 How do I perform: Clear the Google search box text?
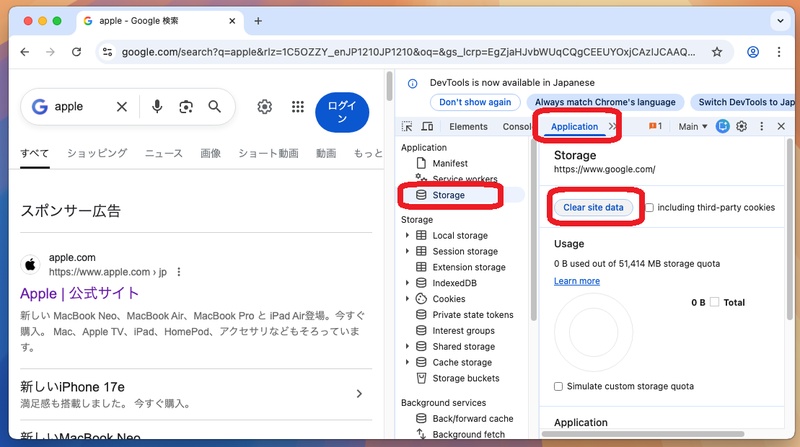(121, 107)
